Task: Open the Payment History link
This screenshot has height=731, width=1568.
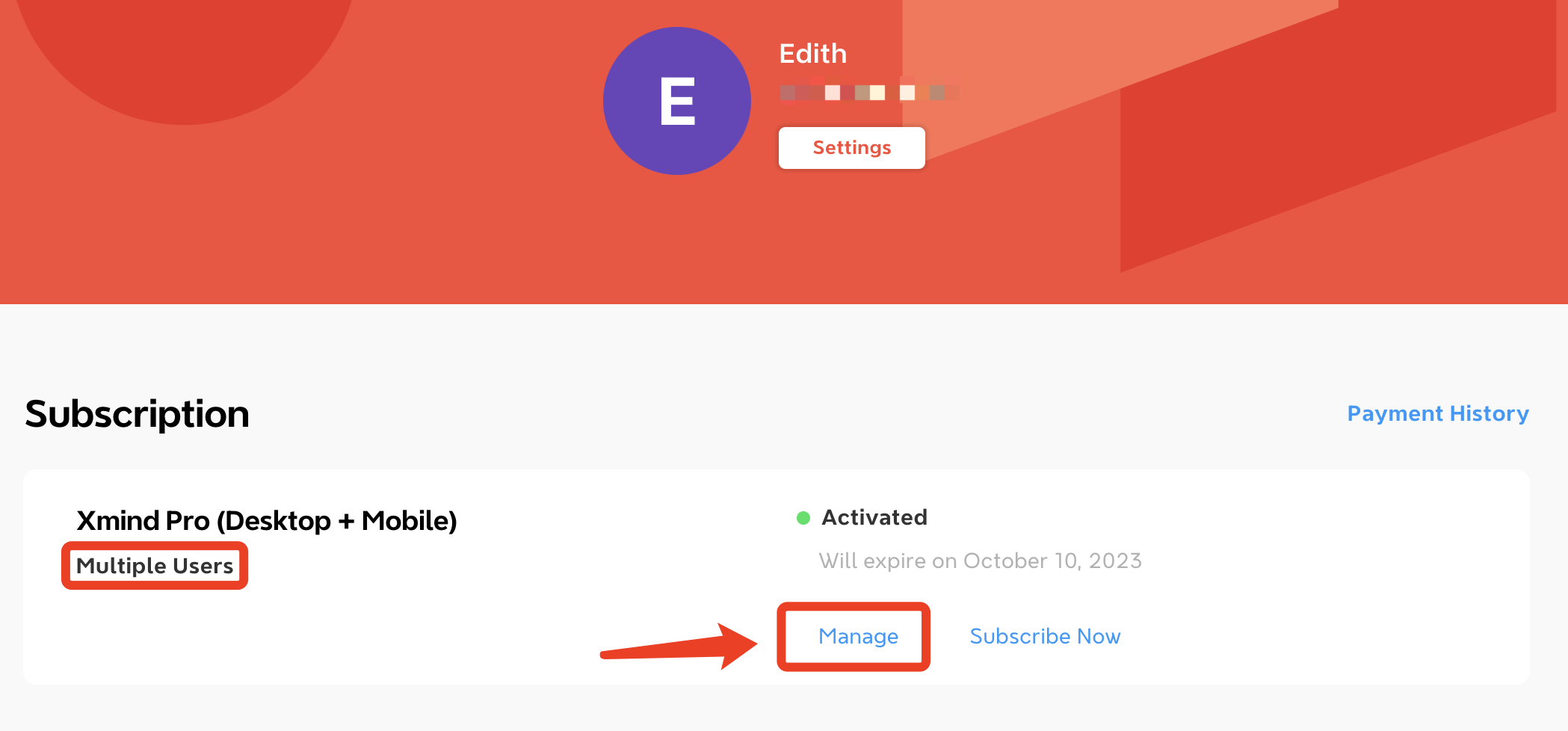Action: coord(1437,413)
